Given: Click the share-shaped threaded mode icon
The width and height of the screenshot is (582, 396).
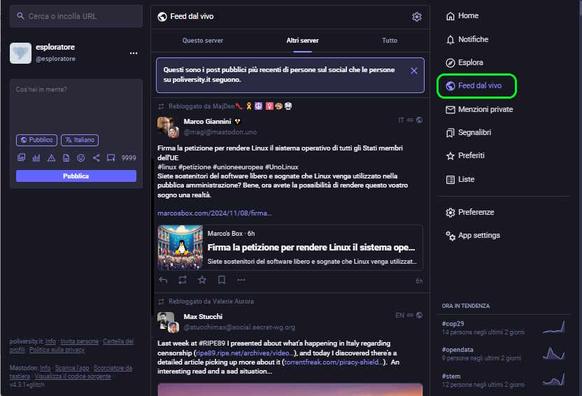Looking at the screenshot, I should point(96,158).
